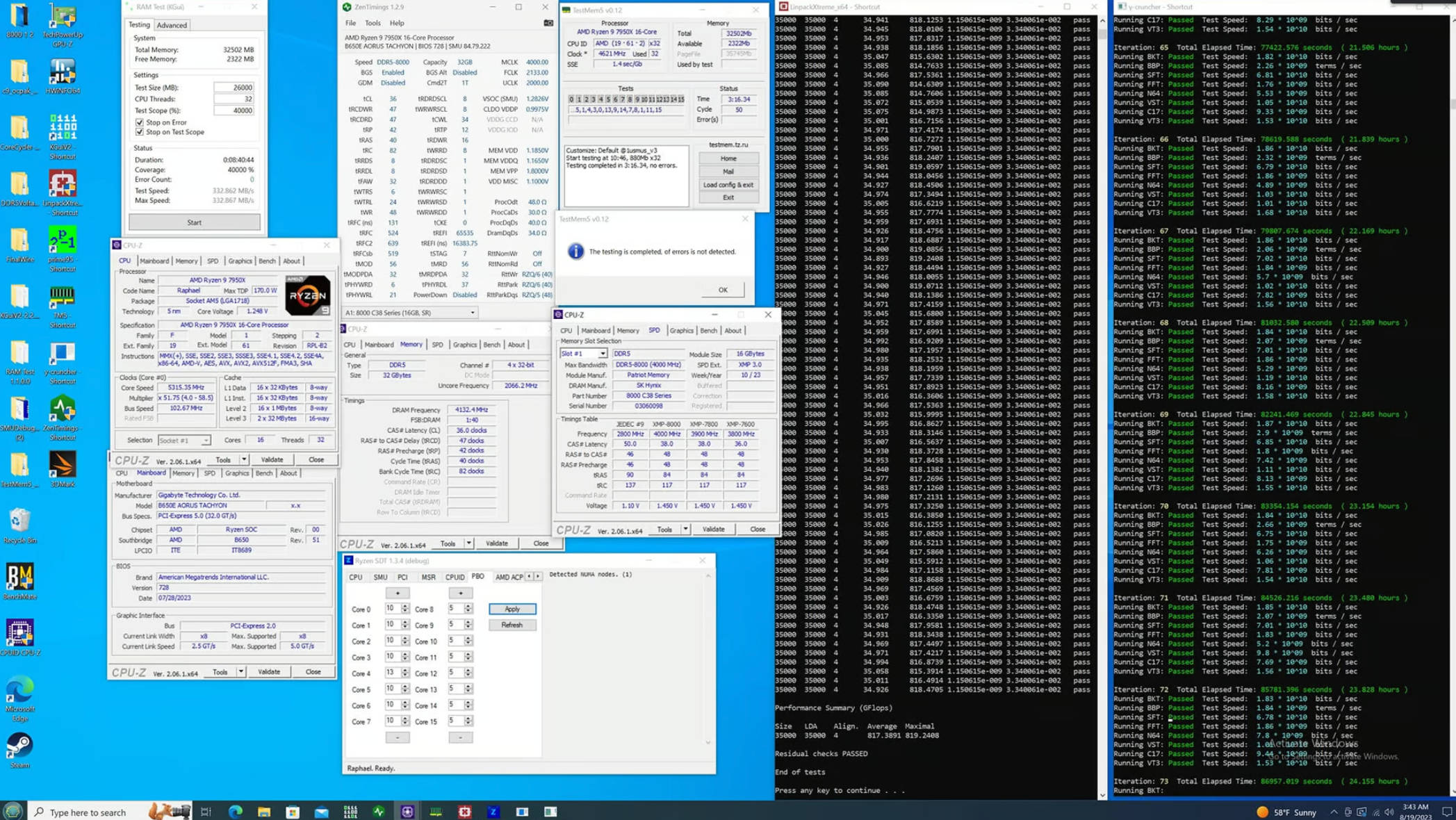Screen dimensions: 1456x820
Task: Click the plus button above Core 0 column
Action: click(x=398, y=593)
